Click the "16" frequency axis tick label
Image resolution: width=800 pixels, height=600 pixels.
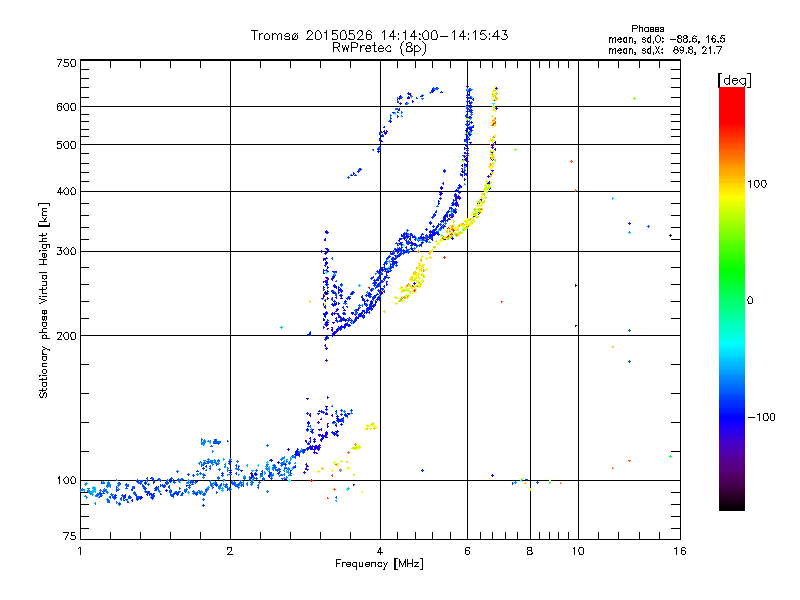click(x=680, y=551)
